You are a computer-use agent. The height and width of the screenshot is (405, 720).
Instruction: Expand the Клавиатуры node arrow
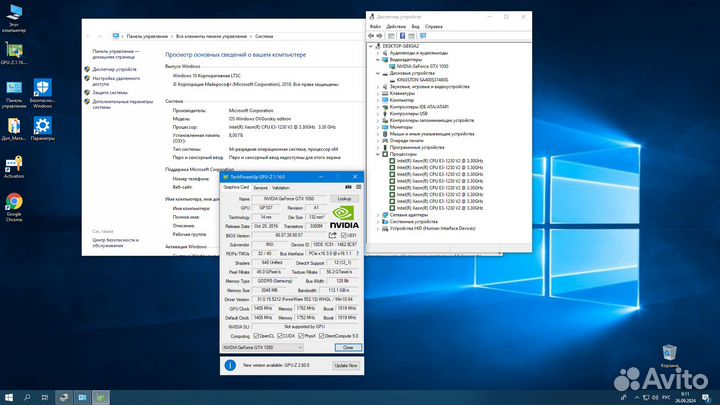pyautogui.click(x=378, y=93)
